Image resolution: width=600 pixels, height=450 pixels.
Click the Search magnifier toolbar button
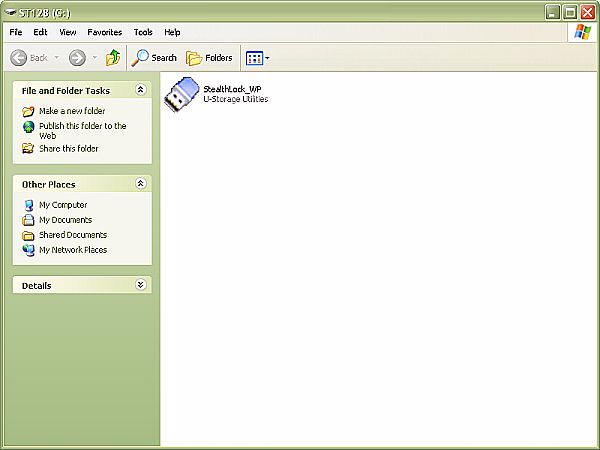(x=154, y=58)
